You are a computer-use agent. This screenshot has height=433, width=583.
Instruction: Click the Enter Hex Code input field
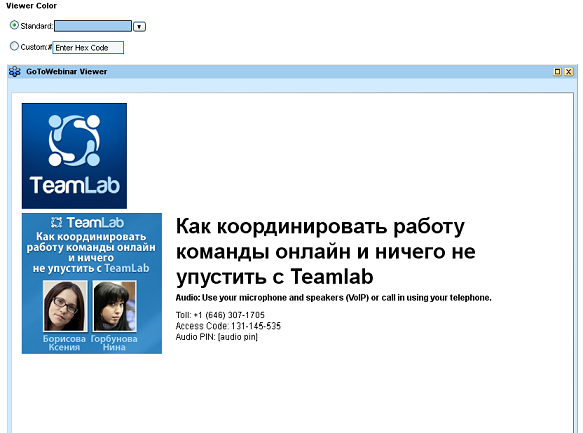pyautogui.click(x=88, y=48)
